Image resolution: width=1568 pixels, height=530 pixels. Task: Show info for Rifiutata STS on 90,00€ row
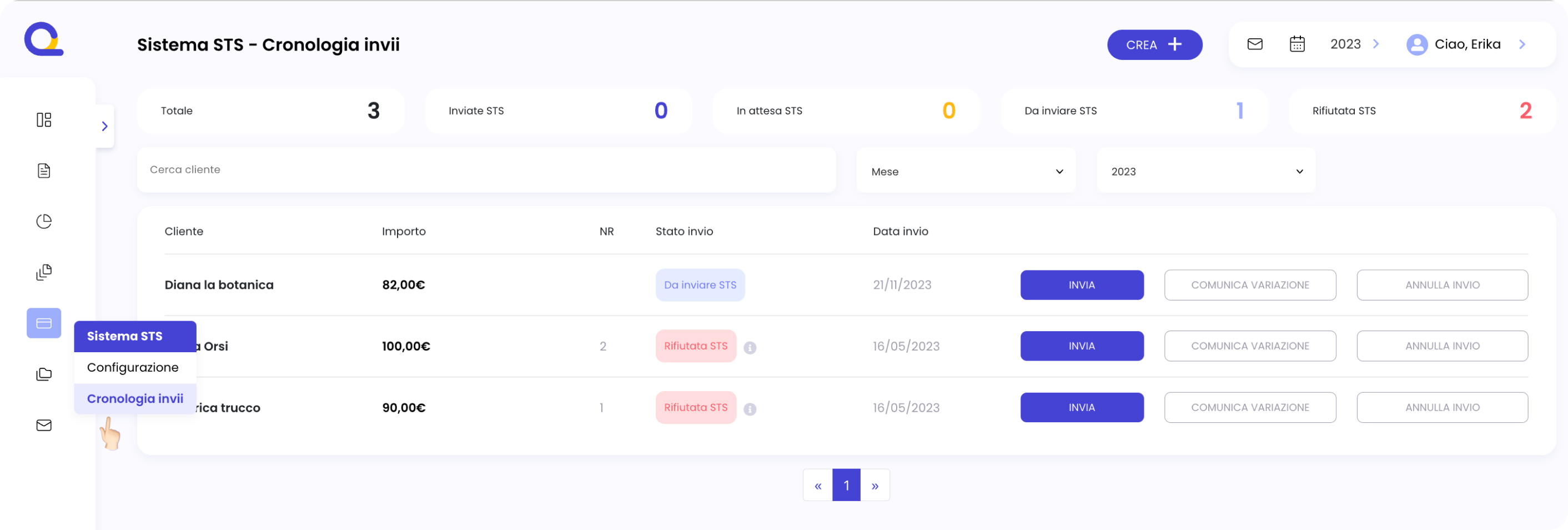tap(750, 409)
